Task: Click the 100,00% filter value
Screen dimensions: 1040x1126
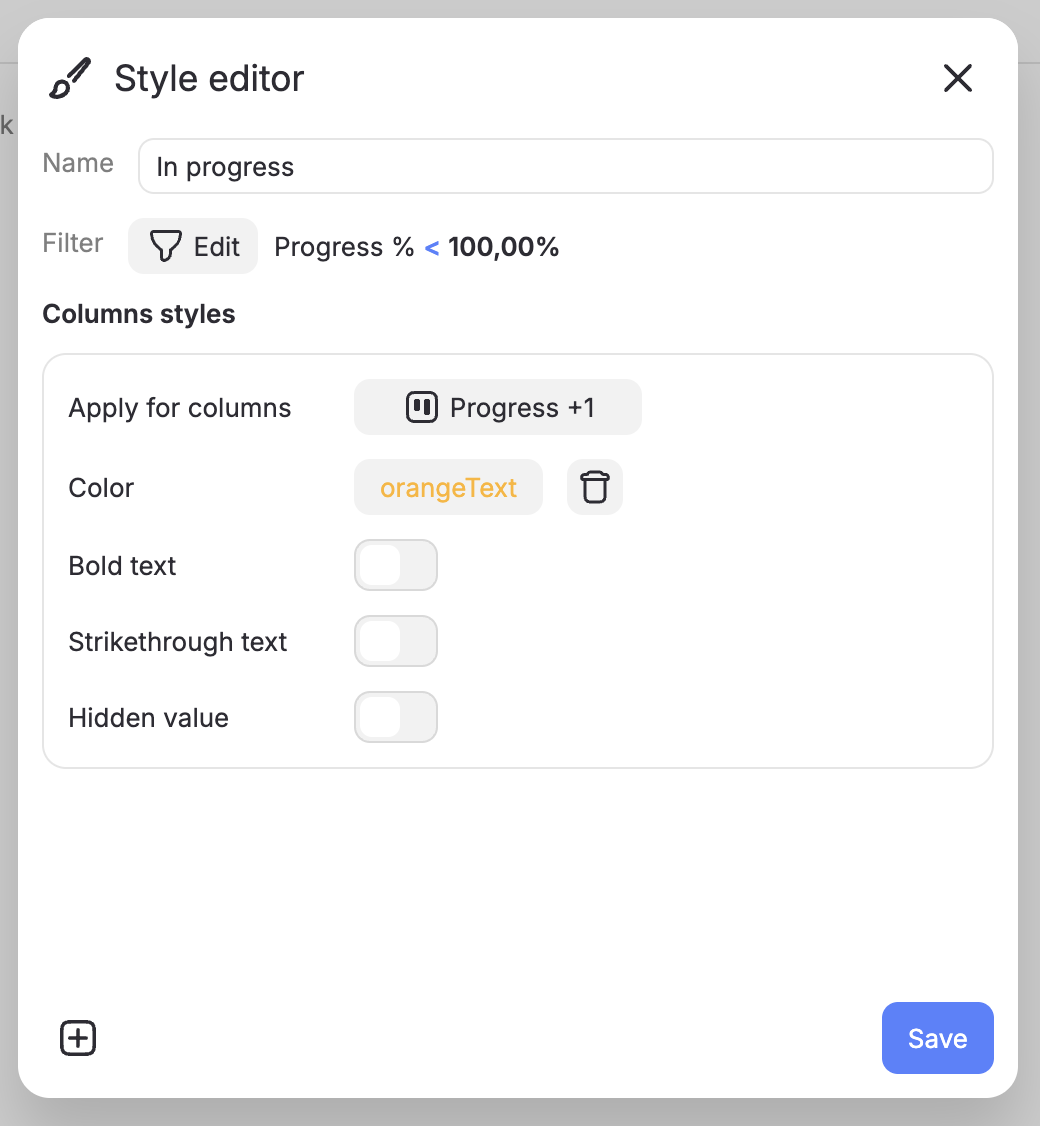Action: coord(503,247)
